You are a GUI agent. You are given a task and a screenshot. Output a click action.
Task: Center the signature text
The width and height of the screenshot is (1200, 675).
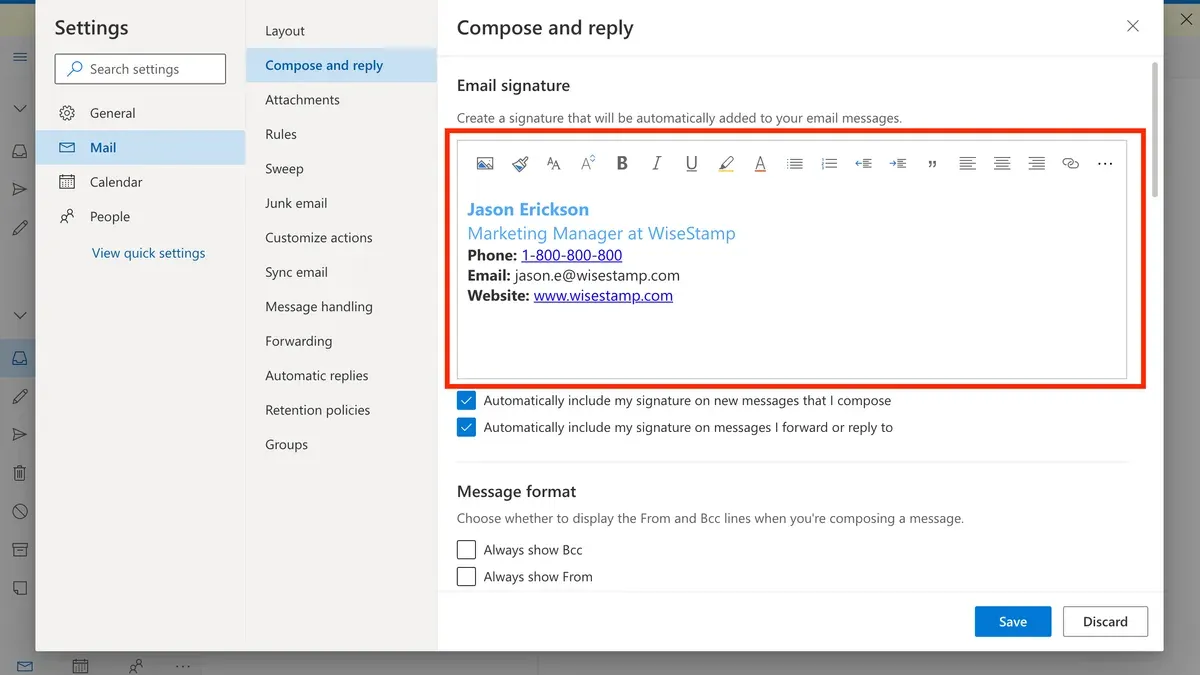1002,164
